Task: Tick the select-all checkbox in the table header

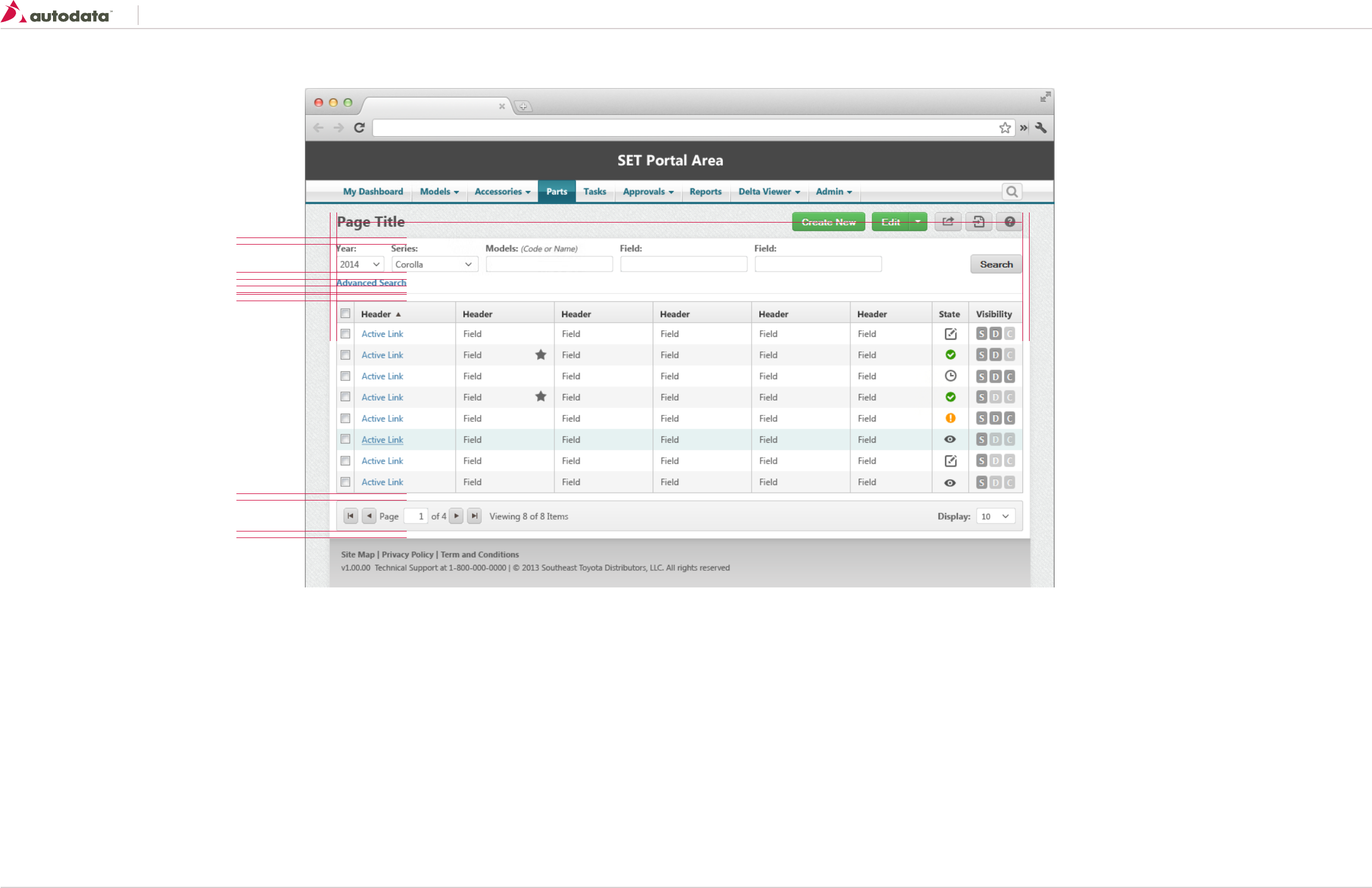Action: point(345,314)
